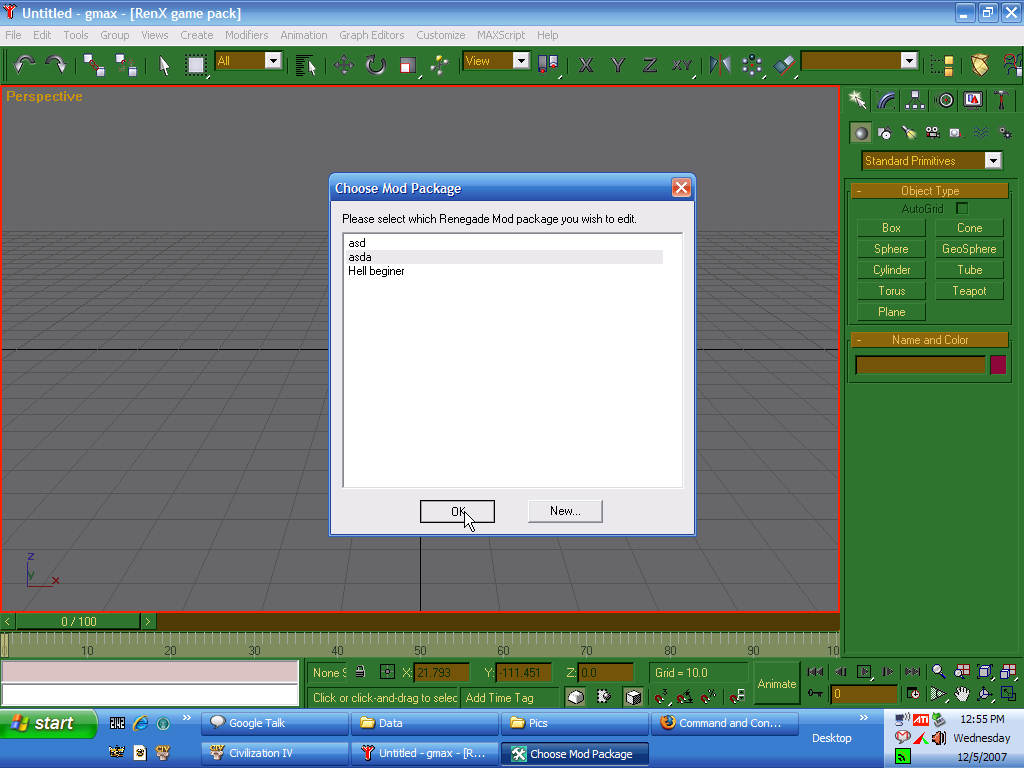Select the Rotate tool icon
This screenshot has width=1024, height=768.
(x=375, y=65)
